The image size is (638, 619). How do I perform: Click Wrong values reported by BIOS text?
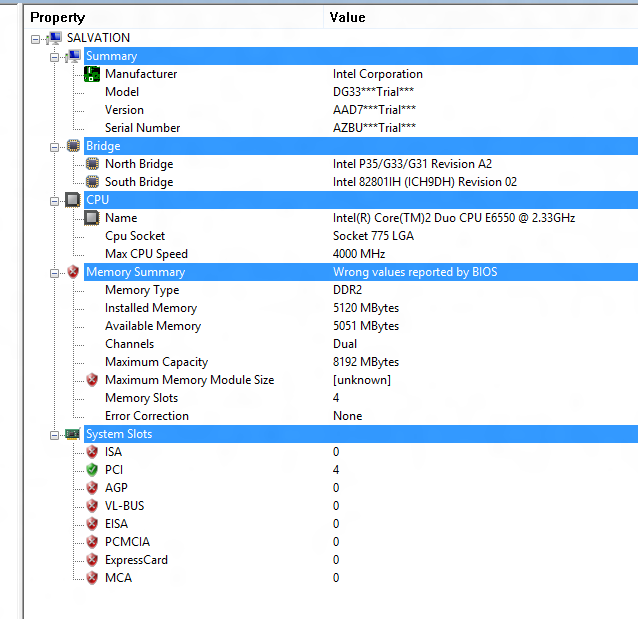(x=415, y=272)
